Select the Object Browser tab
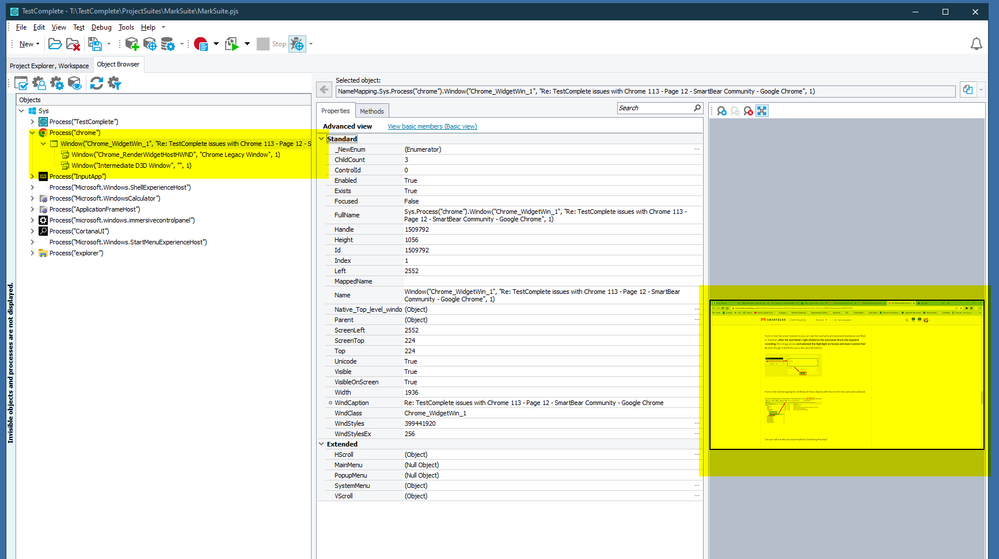 [x=118, y=64]
